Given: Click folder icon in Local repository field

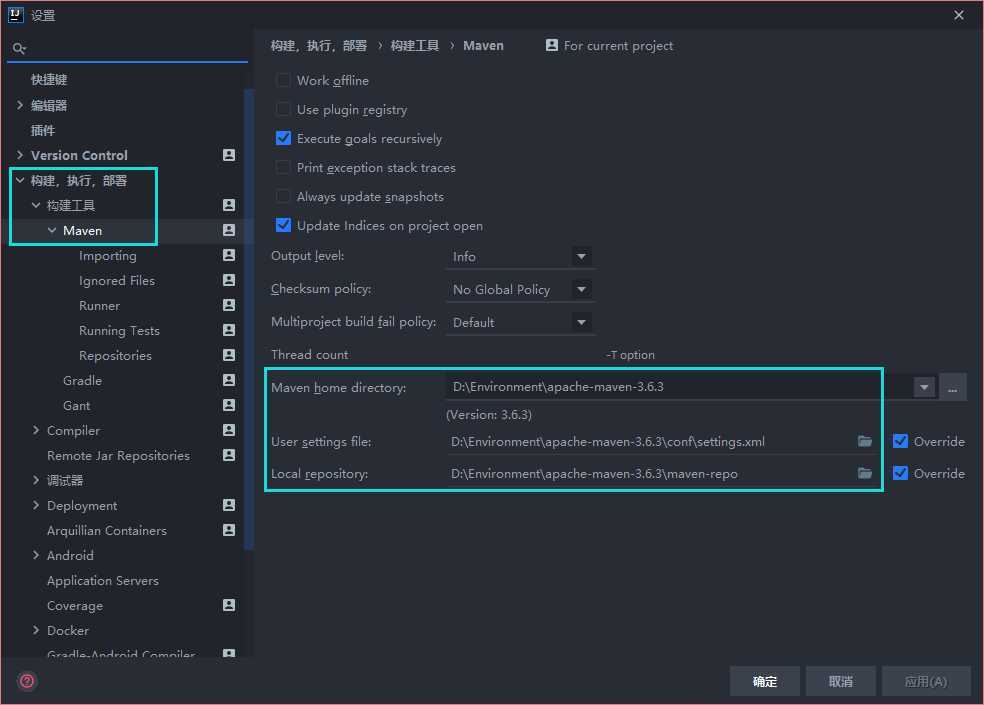Looking at the screenshot, I should pyautogui.click(x=865, y=473).
